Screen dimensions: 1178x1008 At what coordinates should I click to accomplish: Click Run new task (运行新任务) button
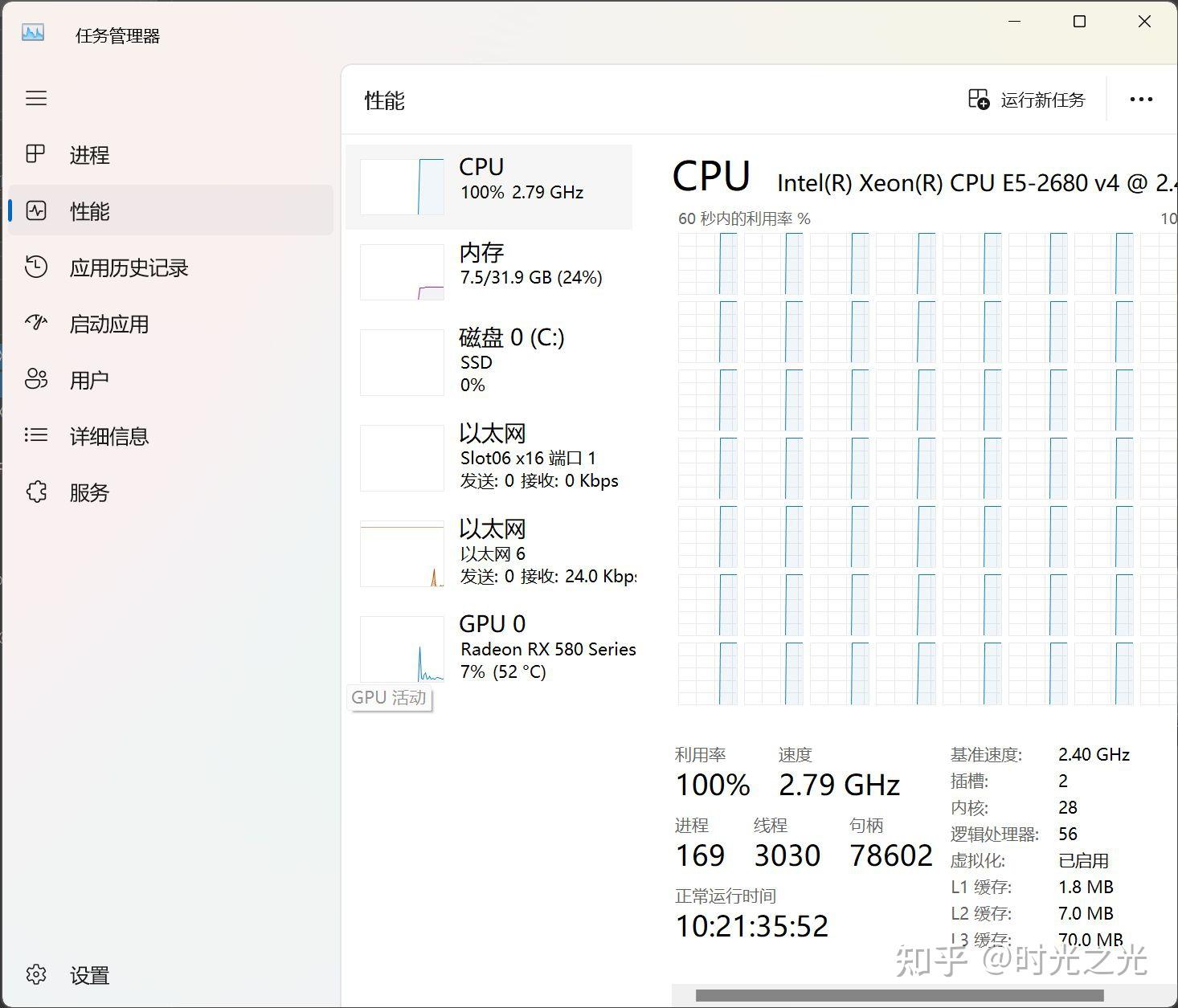coord(1027,100)
